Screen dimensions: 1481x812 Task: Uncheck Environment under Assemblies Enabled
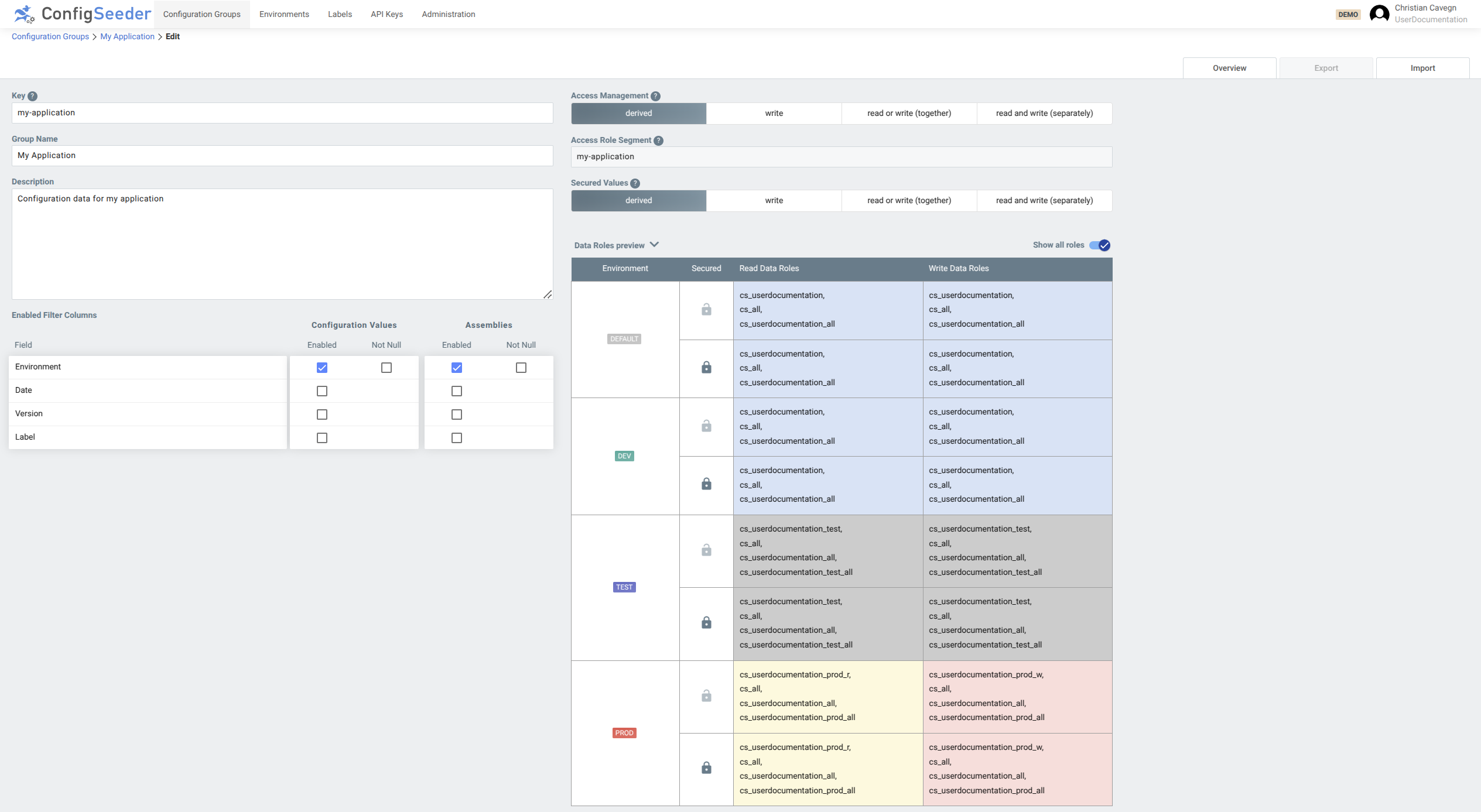(x=456, y=367)
